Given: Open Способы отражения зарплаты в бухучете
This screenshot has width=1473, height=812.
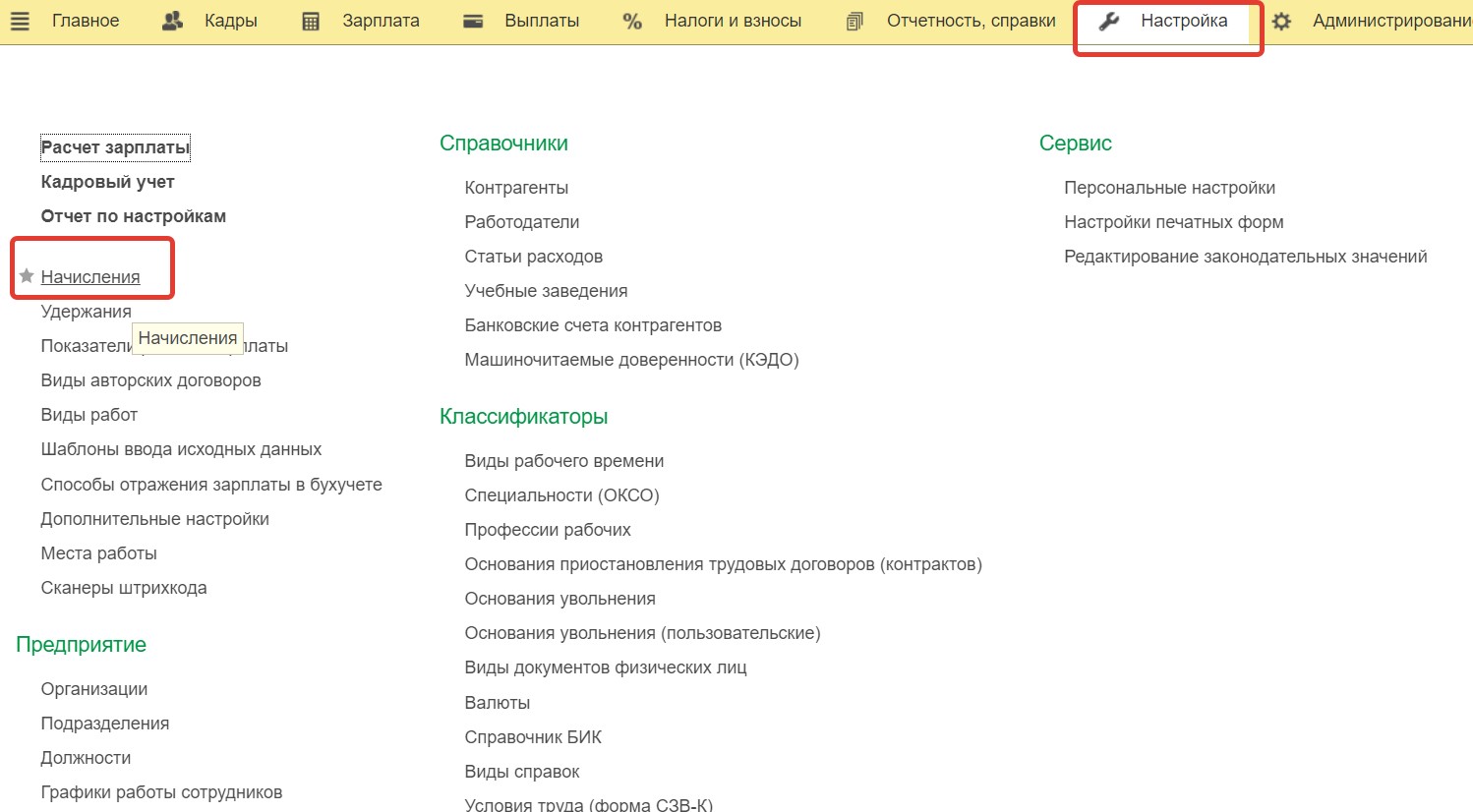Looking at the screenshot, I should point(211,485).
